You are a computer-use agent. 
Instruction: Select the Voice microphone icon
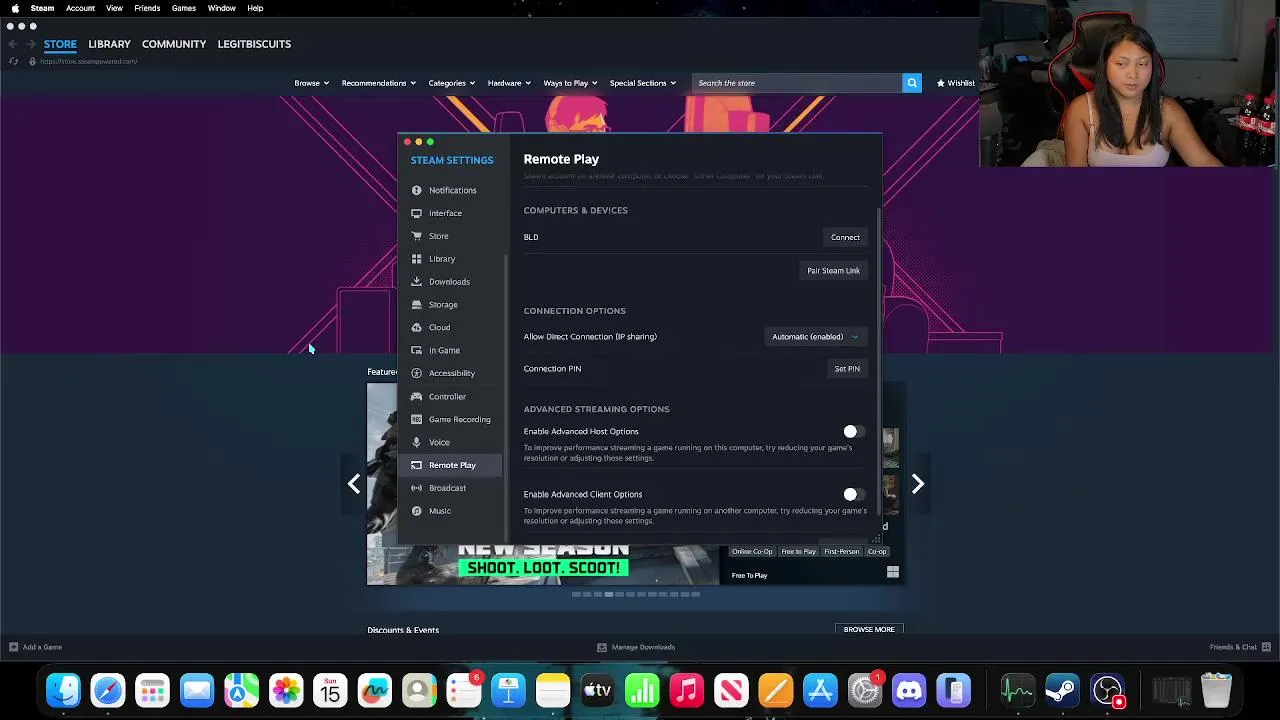click(x=416, y=442)
